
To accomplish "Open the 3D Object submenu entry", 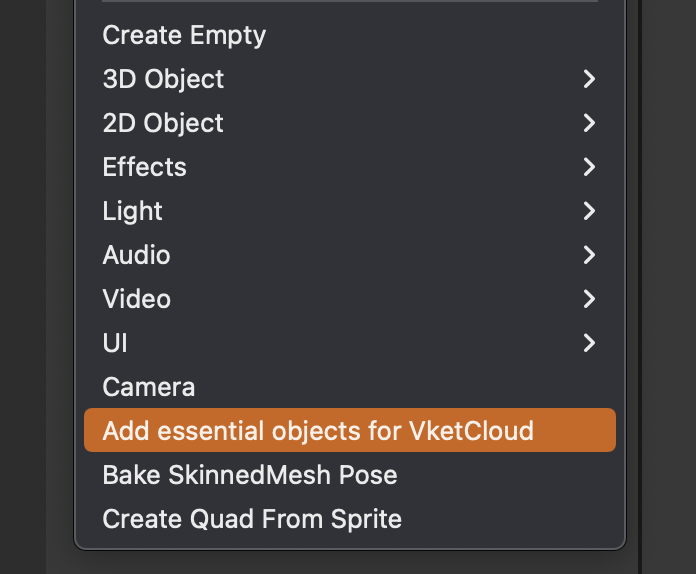I will coord(350,79).
